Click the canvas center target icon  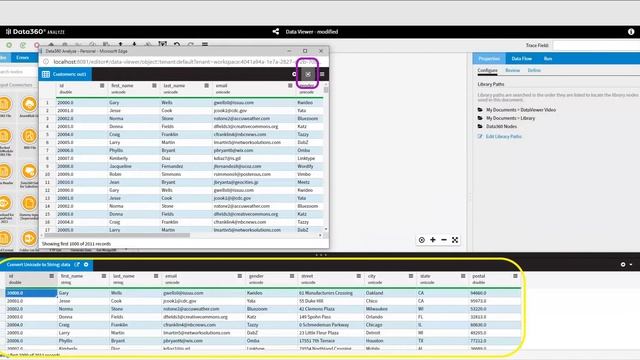422,240
